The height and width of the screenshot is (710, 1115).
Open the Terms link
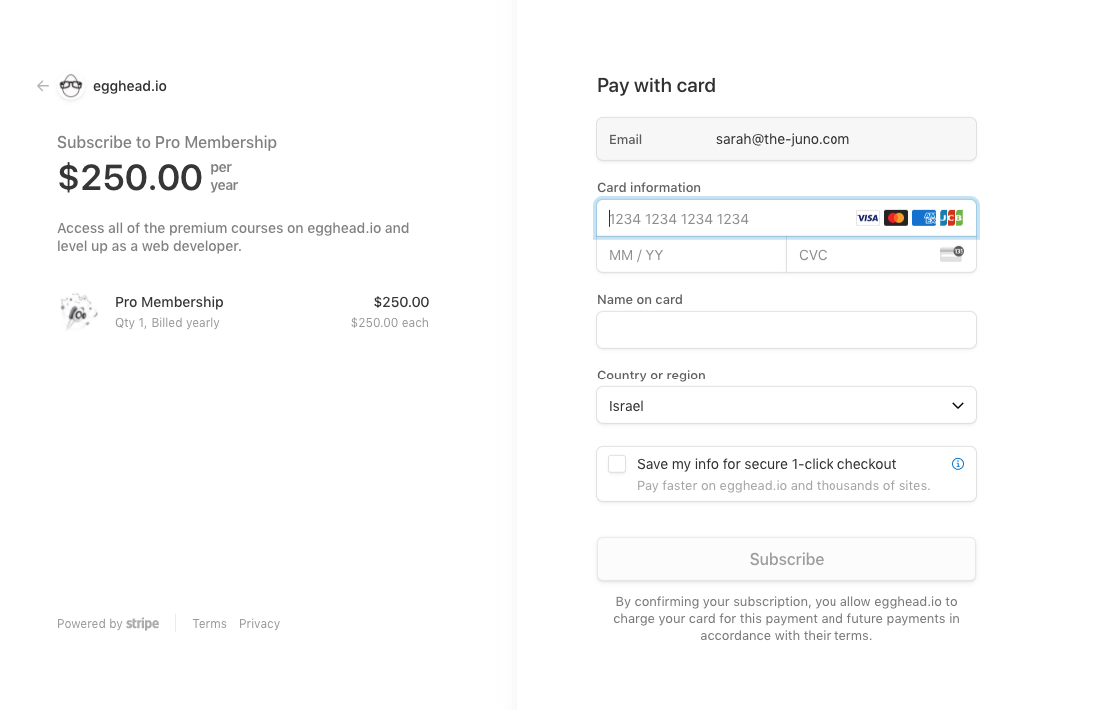209,624
